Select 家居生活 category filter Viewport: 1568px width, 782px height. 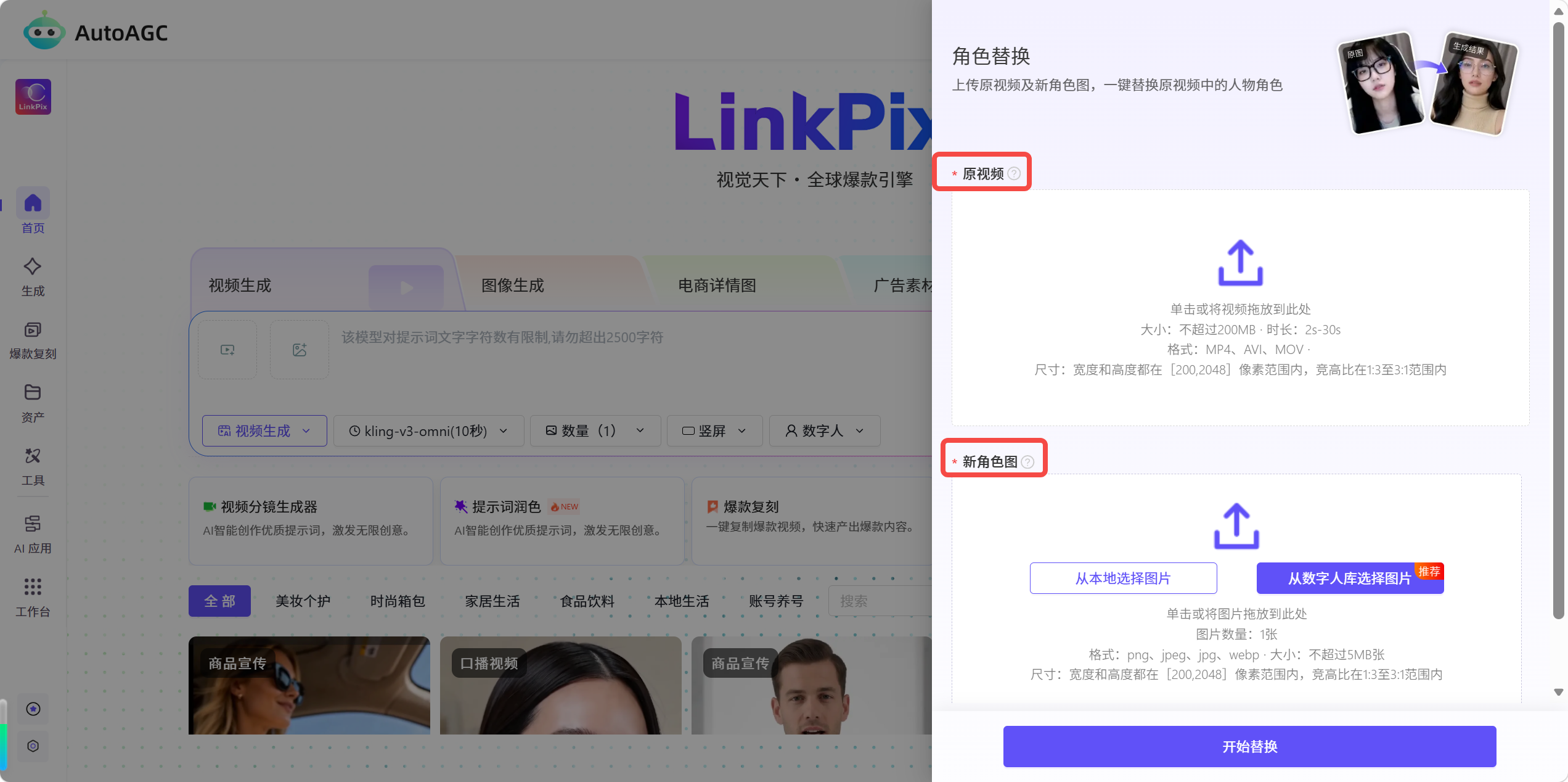click(492, 601)
